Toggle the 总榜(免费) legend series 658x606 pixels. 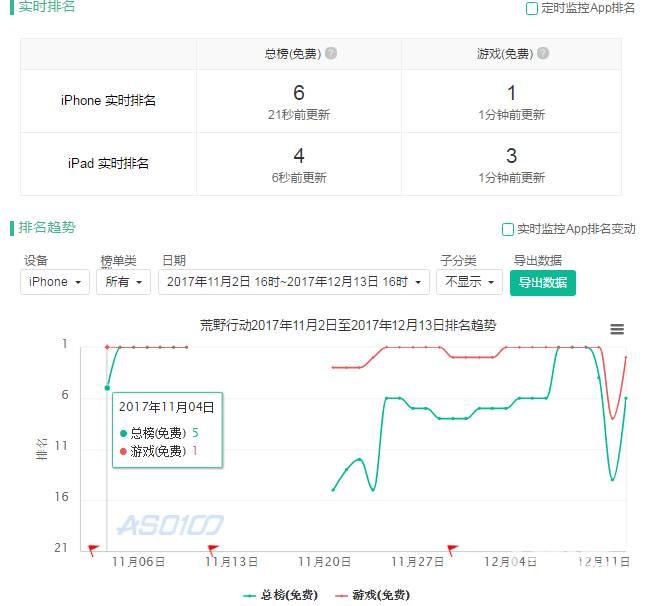click(281, 595)
